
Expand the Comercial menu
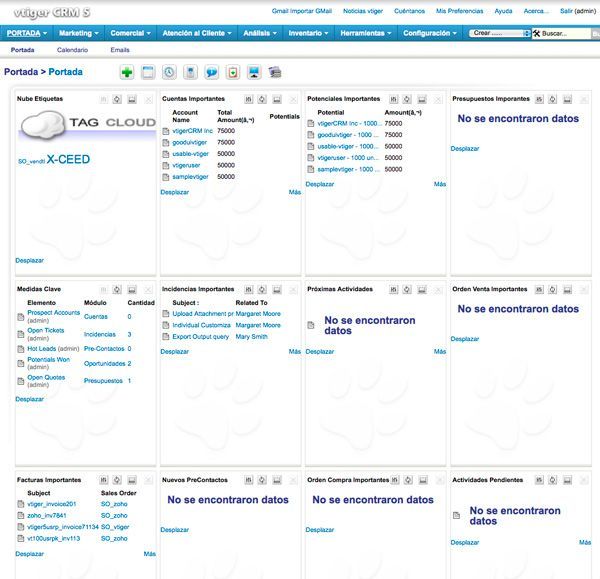tap(130, 33)
